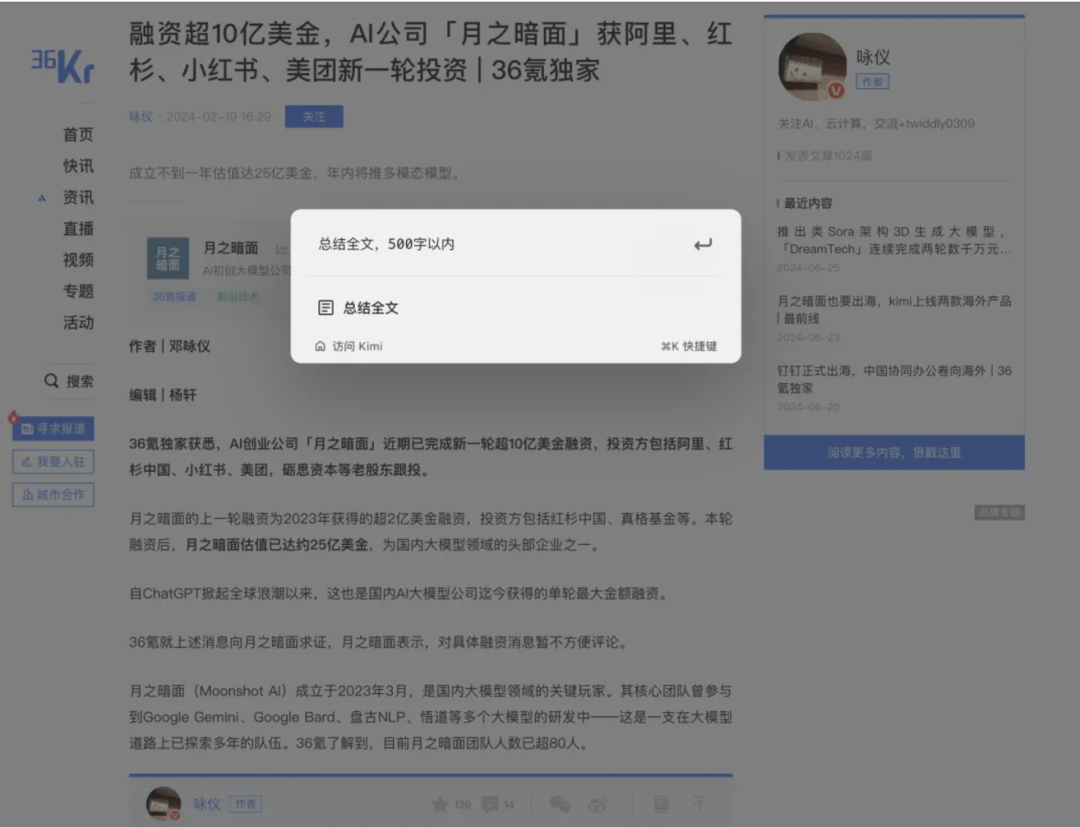1080x827 pixels.
Task: Open the 钉钉正式出海 article
Action: (894, 379)
